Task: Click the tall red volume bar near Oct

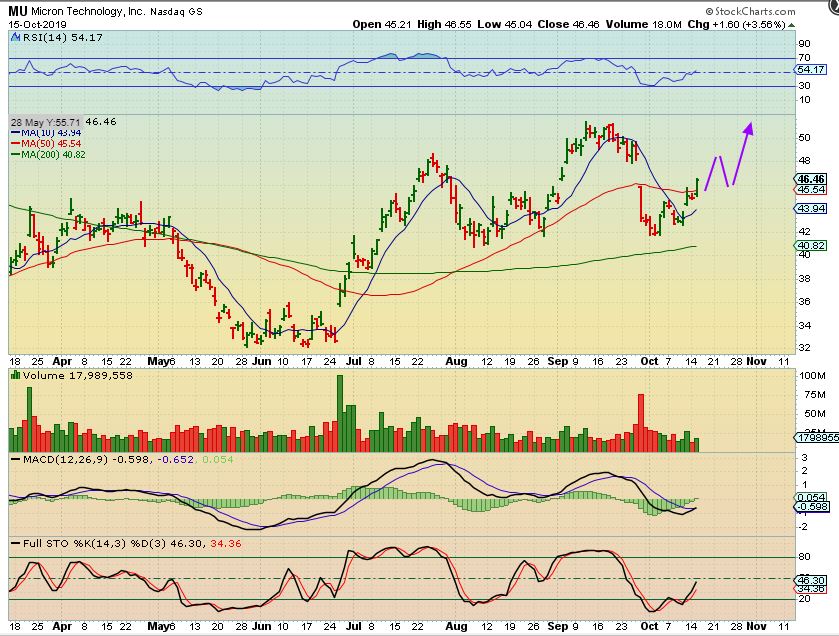Action: pos(641,423)
